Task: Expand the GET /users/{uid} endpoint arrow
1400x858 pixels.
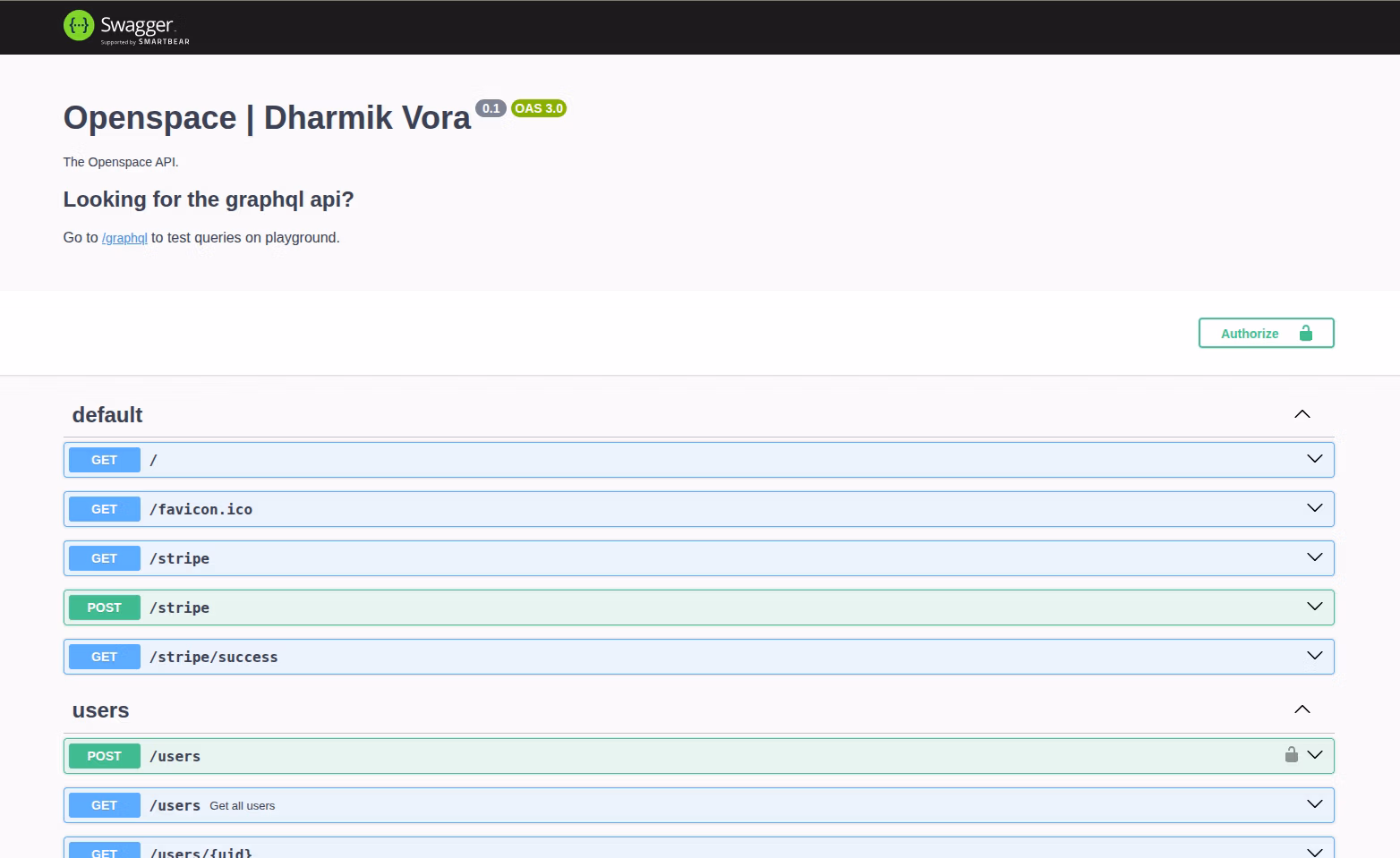Action: click(x=1314, y=851)
